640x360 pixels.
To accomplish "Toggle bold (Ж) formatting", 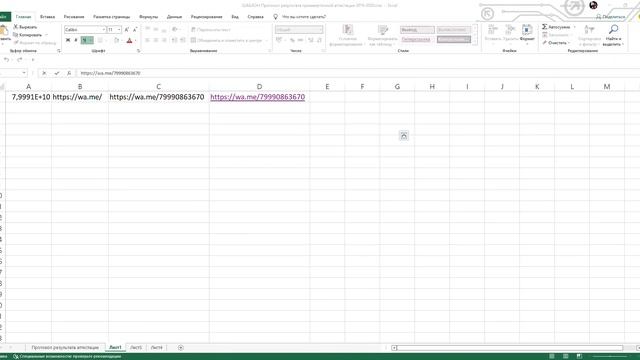I will point(68,40).
